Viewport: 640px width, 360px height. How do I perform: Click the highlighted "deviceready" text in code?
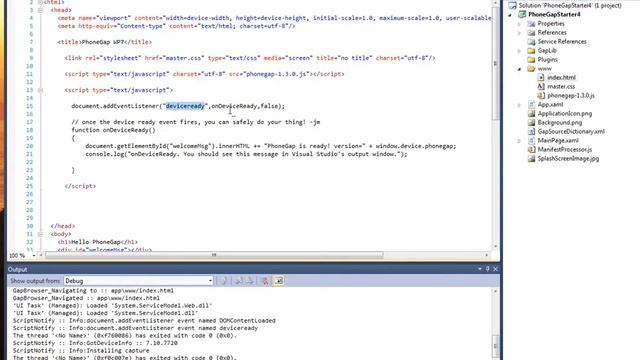tap(185, 106)
